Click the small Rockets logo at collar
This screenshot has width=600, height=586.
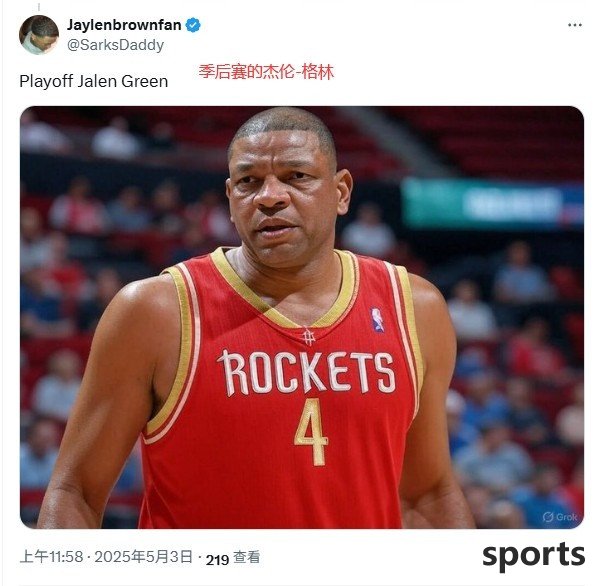coord(308,337)
